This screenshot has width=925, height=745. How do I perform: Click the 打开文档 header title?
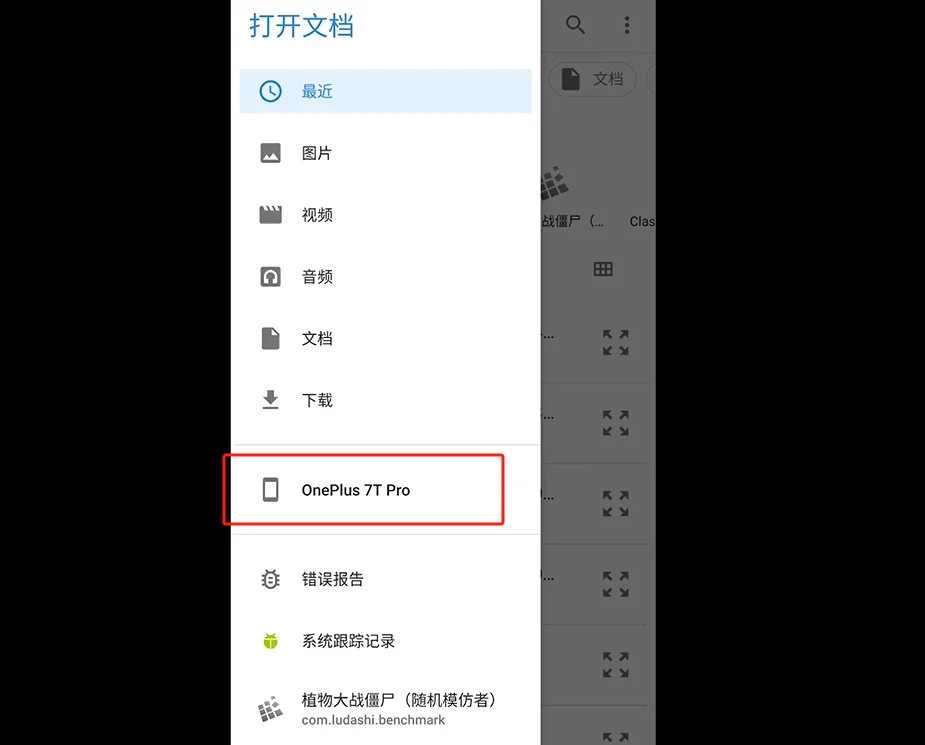pyautogui.click(x=301, y=26)
